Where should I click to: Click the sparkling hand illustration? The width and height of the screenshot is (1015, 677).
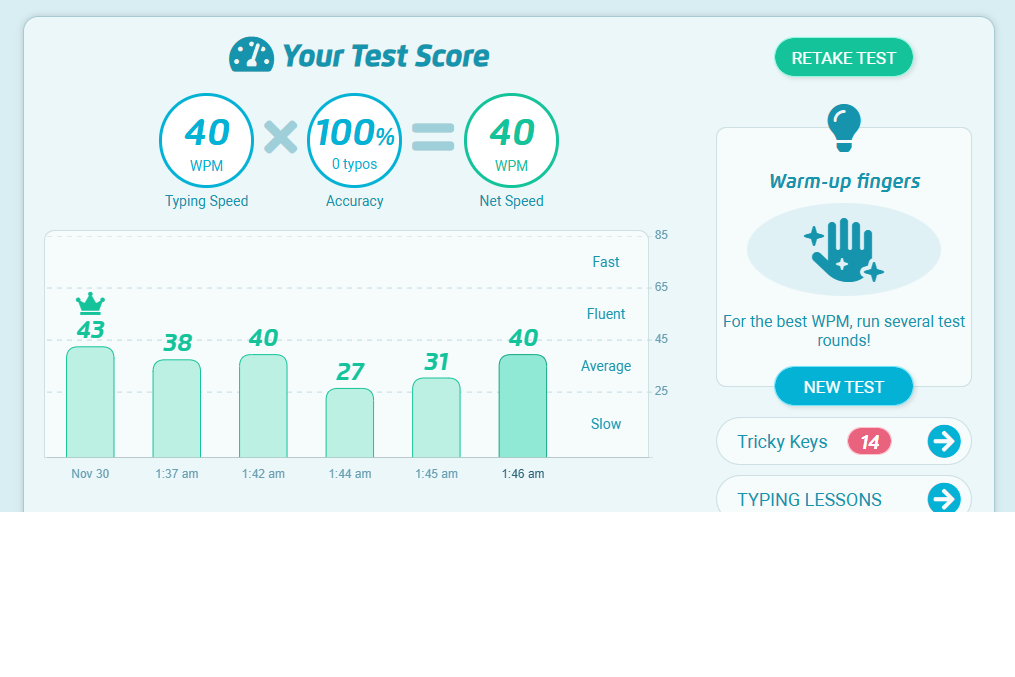coord(843,249)
